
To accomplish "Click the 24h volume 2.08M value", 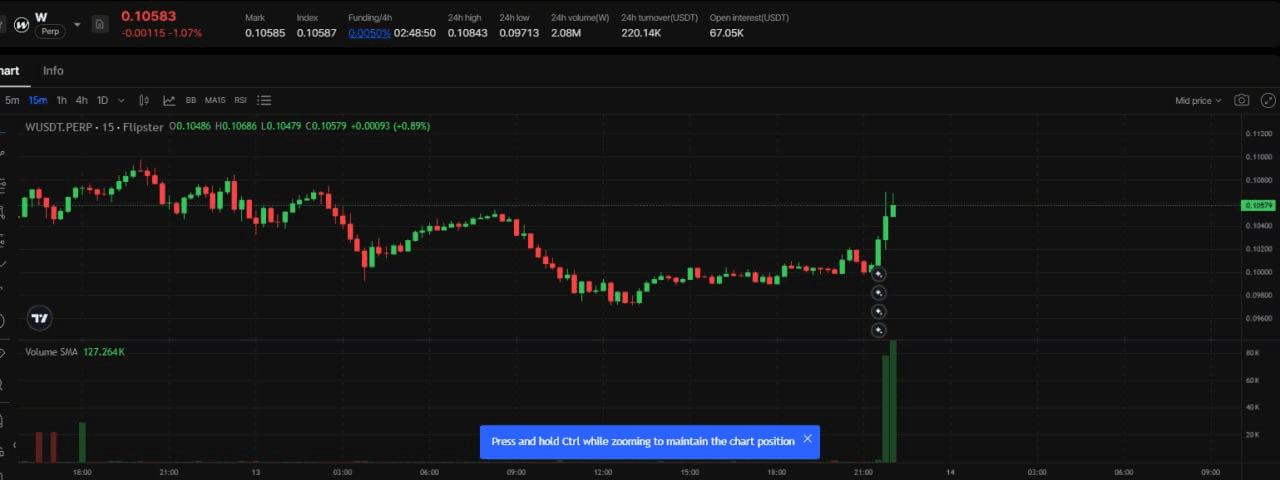I will [x=566, y=33].
